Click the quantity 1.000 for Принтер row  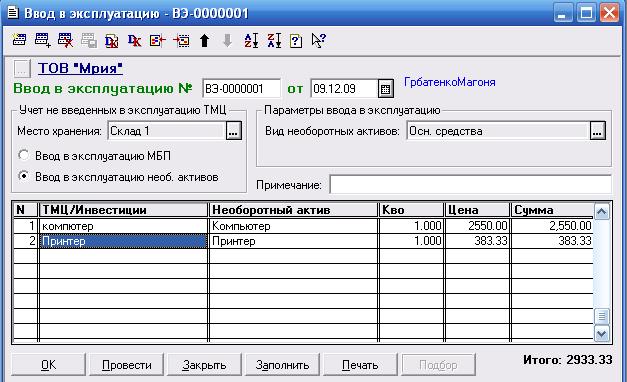point(411,241)
